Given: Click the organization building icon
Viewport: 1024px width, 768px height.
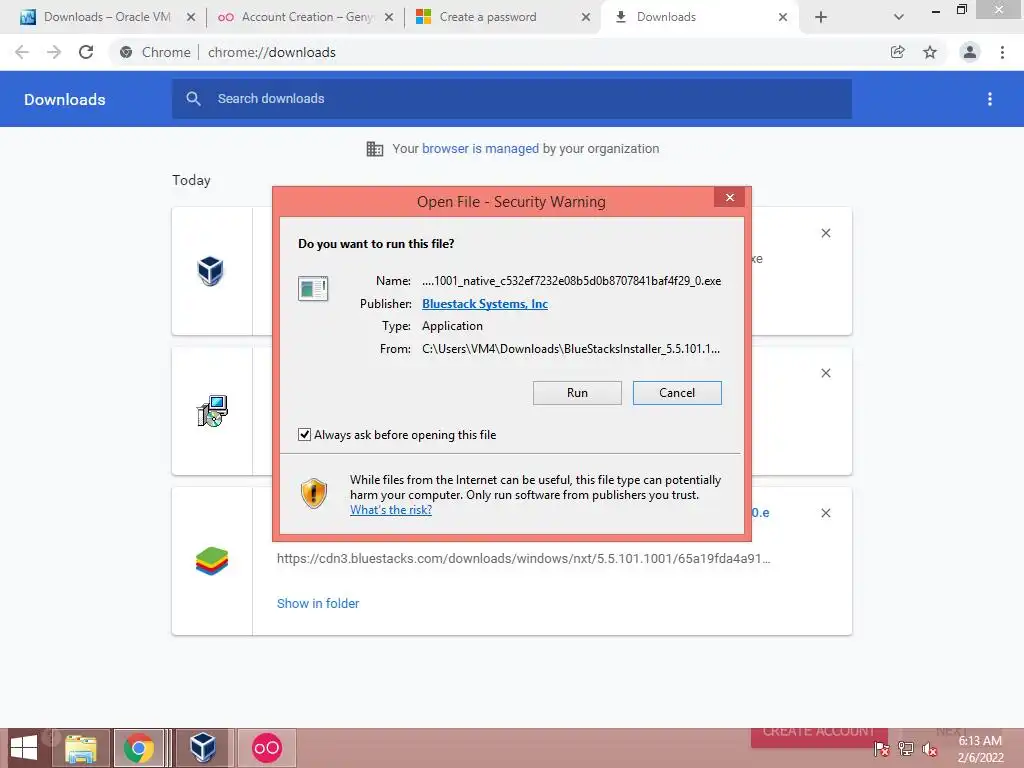Looking at the screenshot, I should (x=375, y=149).
